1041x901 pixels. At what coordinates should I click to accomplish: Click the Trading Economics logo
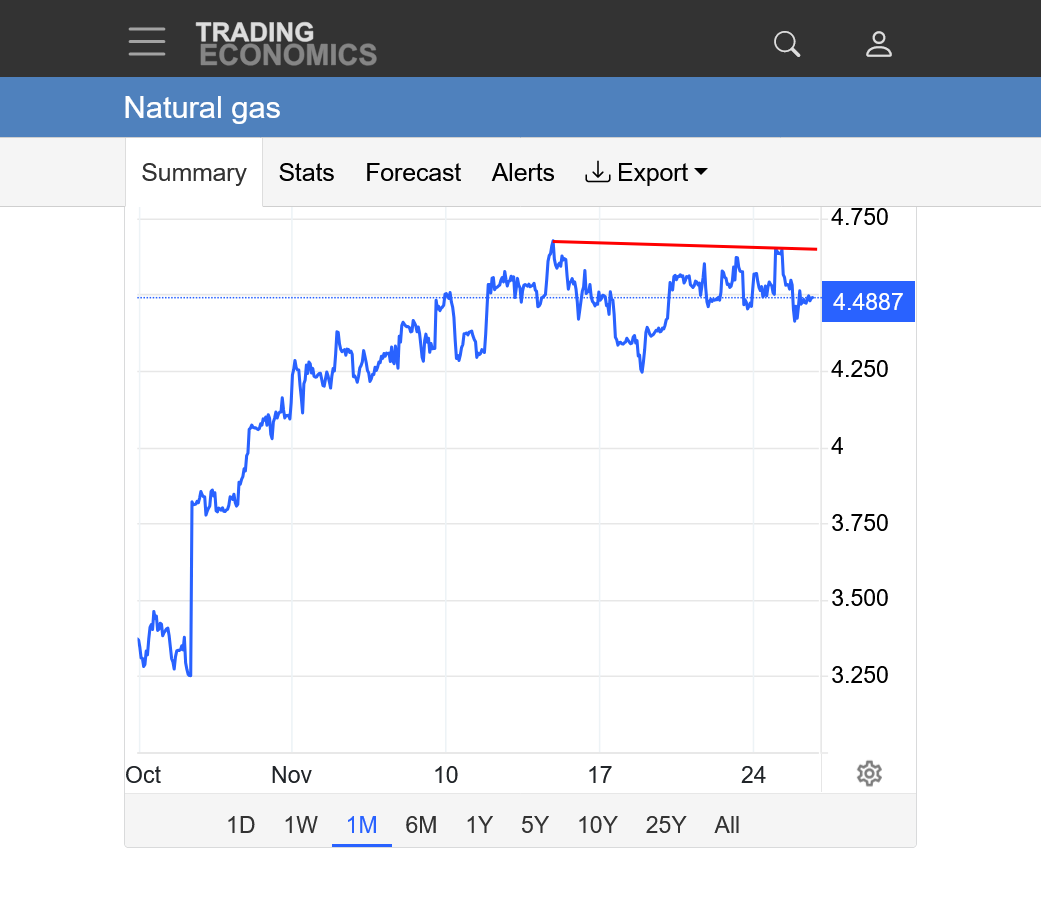(x=286, y=44)
